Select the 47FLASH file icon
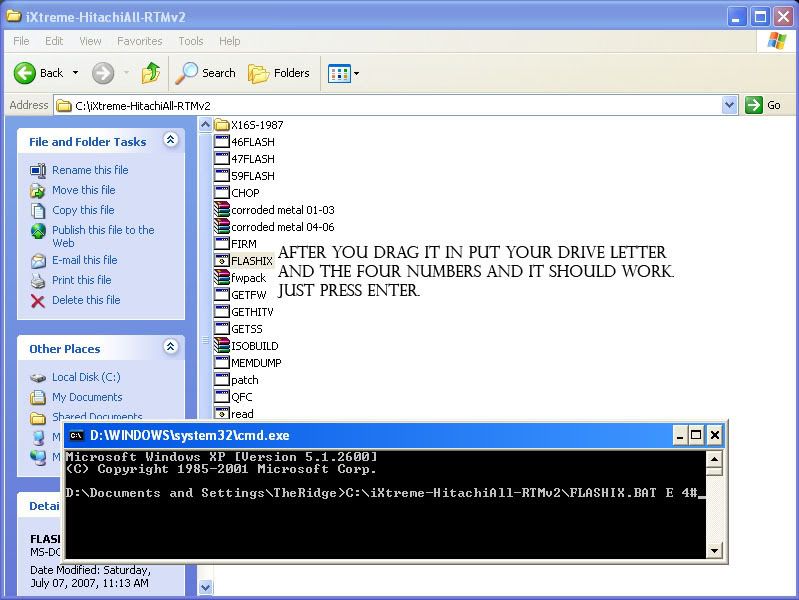The image size is (799, 600). coord(222,159)
